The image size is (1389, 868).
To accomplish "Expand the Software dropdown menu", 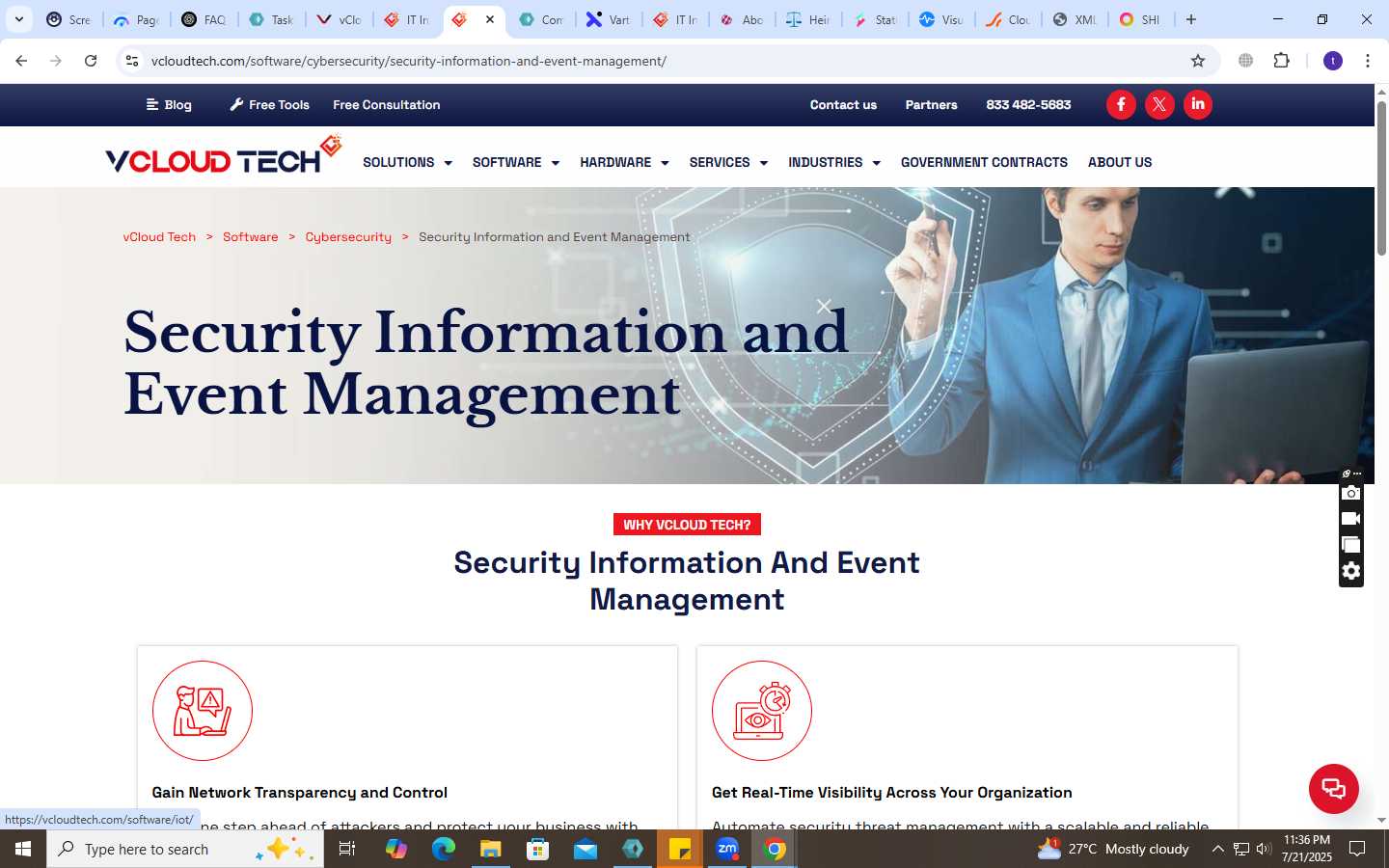I will [516, 162].
